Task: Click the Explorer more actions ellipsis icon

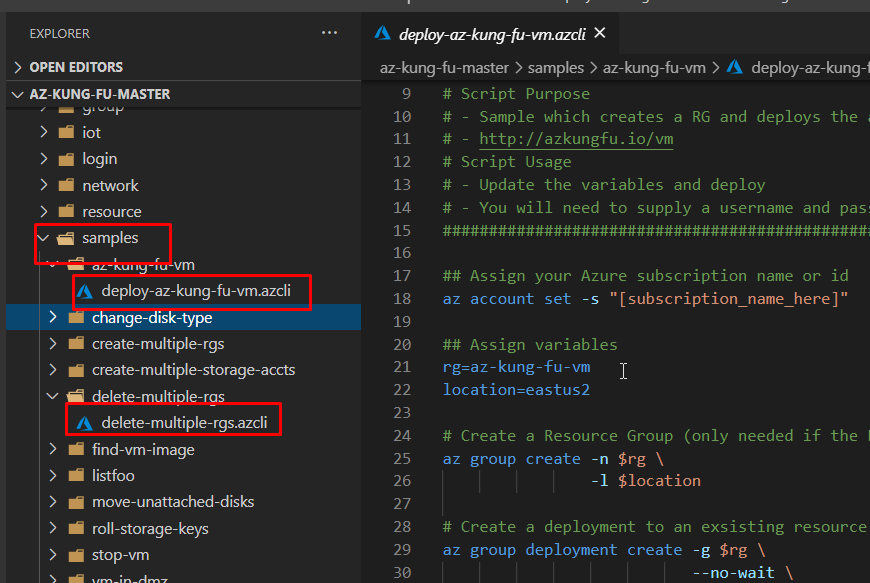Action: tap(329, 33)
